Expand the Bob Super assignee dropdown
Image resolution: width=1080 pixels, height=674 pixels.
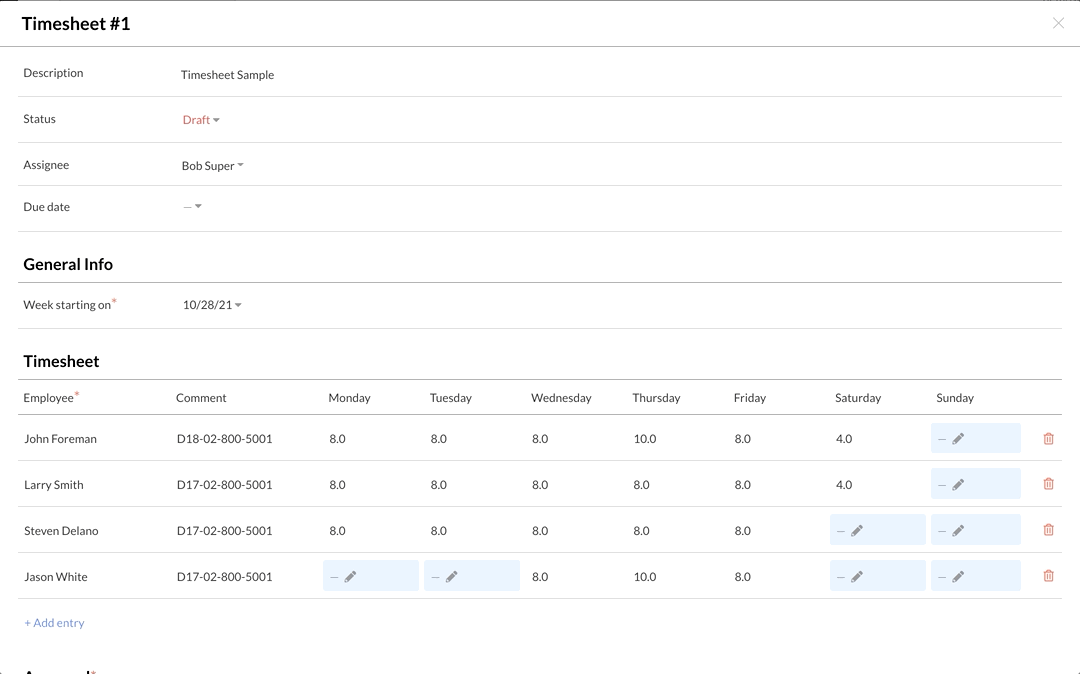[212, 166]
